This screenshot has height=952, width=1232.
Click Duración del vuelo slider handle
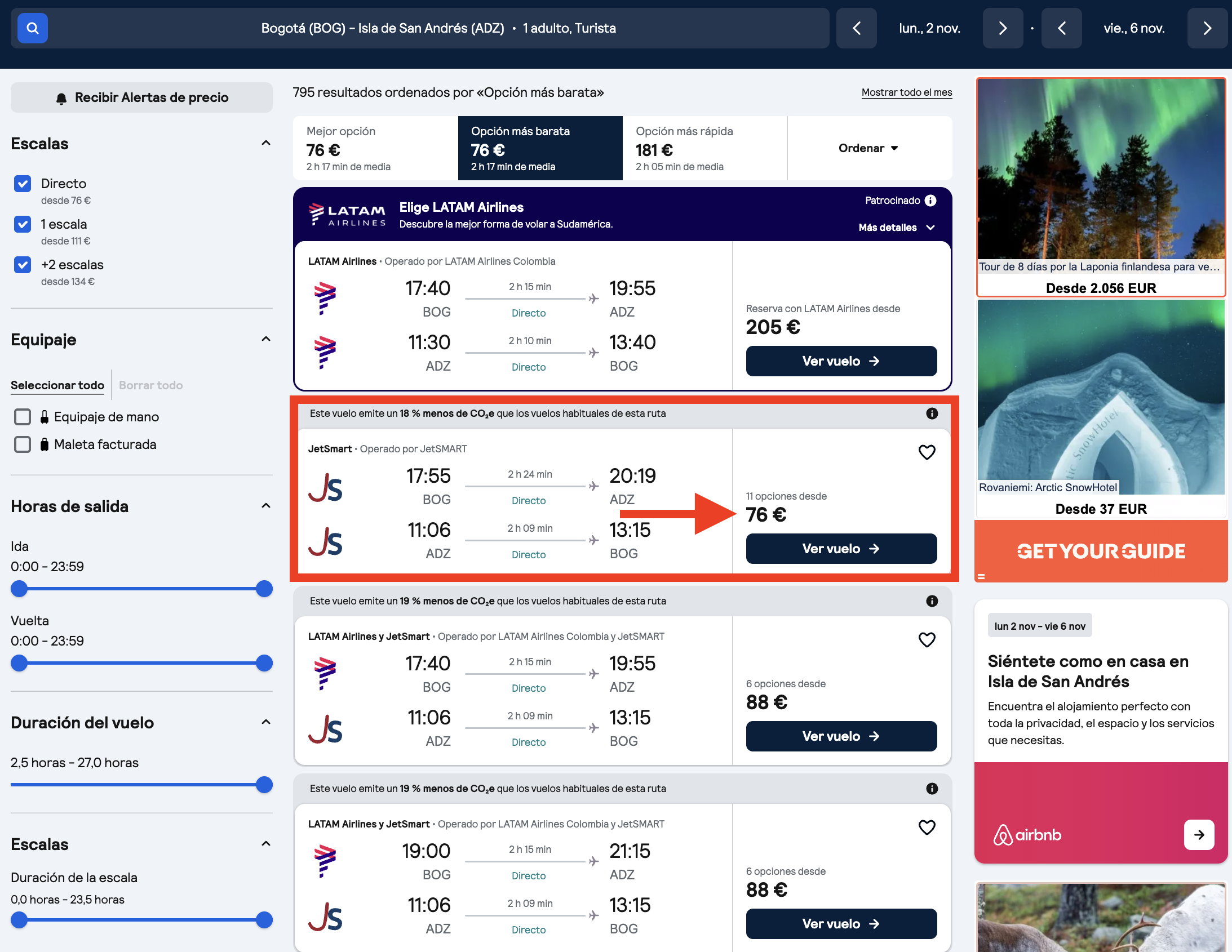(264, 785)
